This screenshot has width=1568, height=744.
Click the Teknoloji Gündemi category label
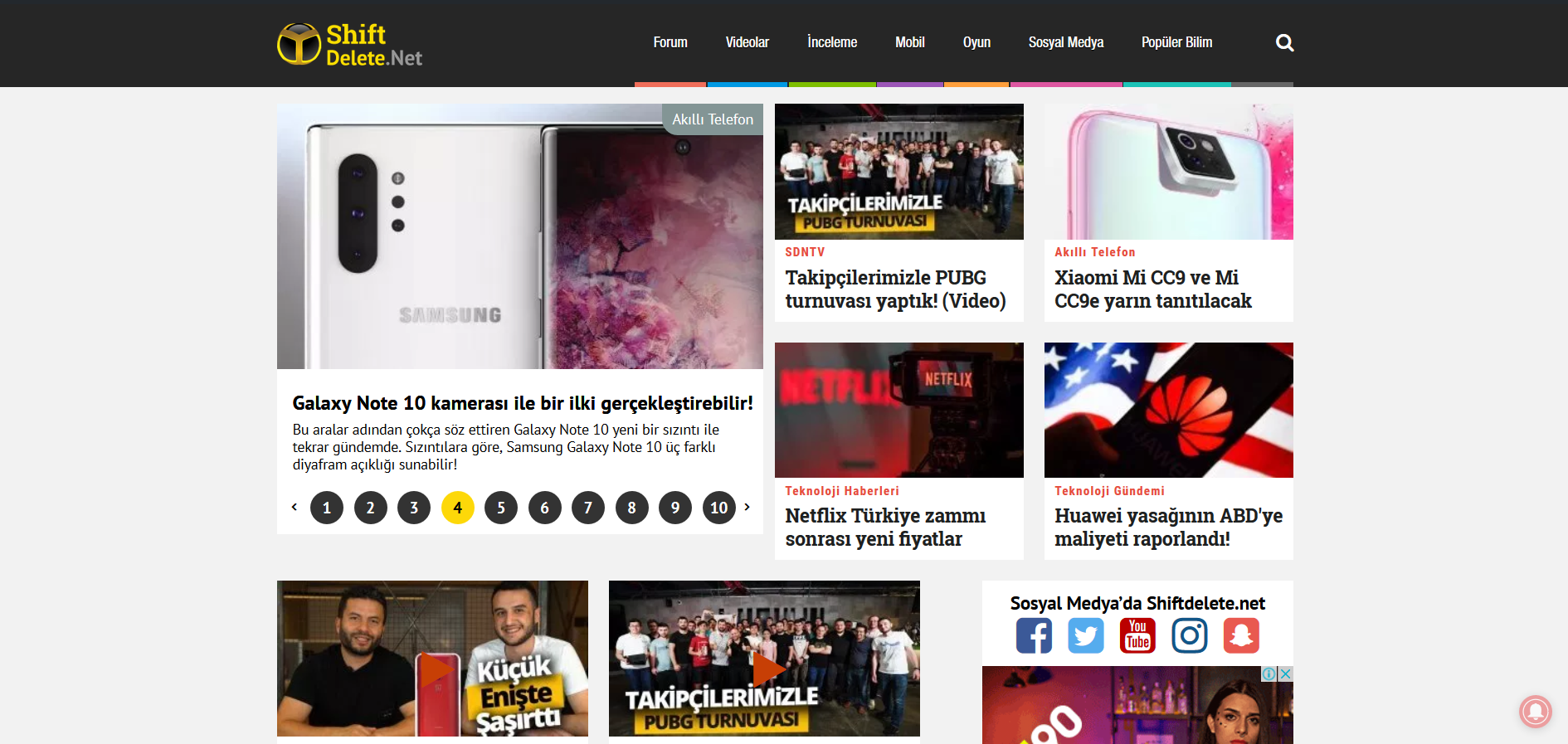pos(1109,491)
